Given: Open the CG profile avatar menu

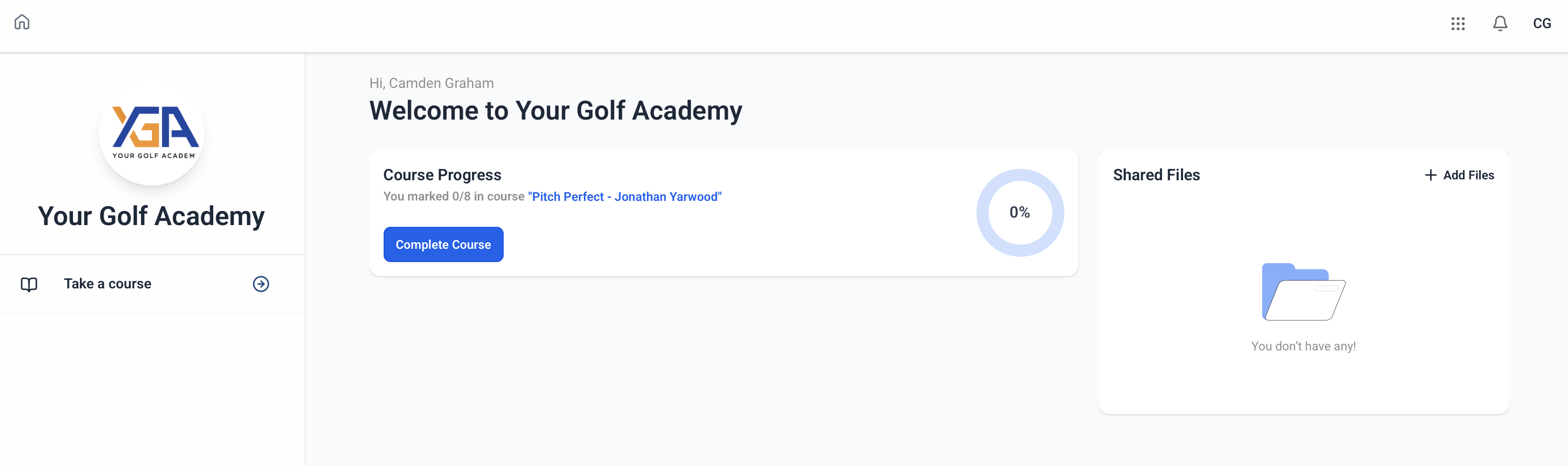Looking at the screenshot, I should tap(1543, 24).
